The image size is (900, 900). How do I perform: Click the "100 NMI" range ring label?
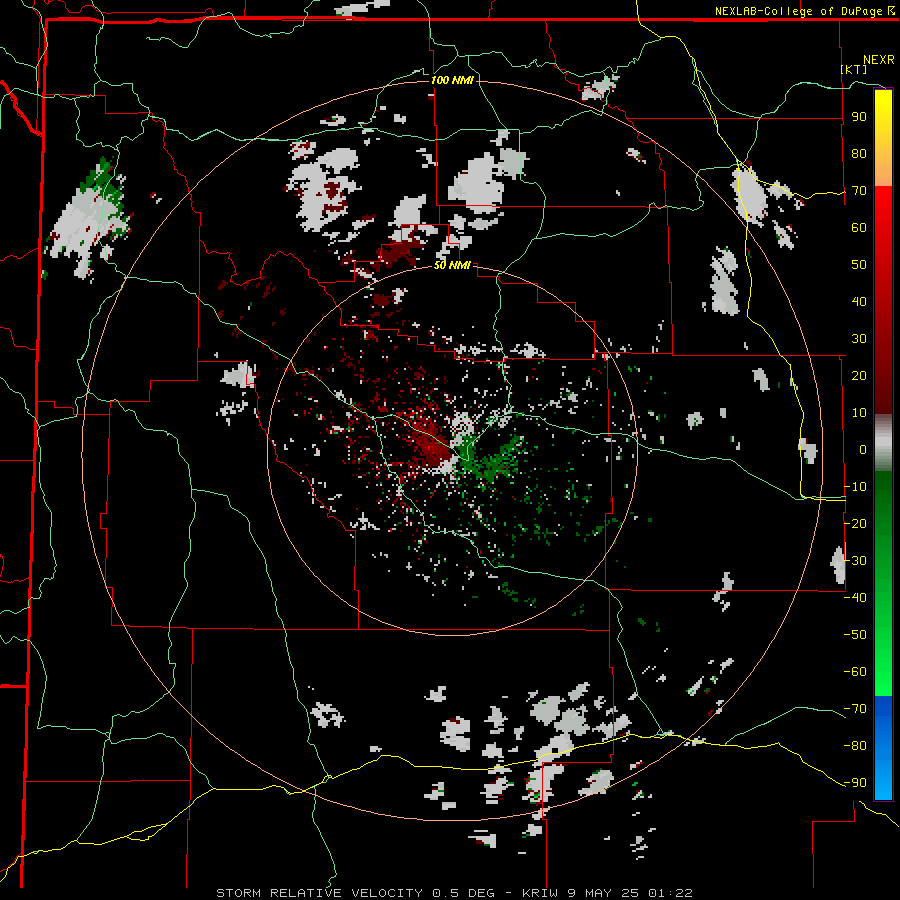point(452,80)
